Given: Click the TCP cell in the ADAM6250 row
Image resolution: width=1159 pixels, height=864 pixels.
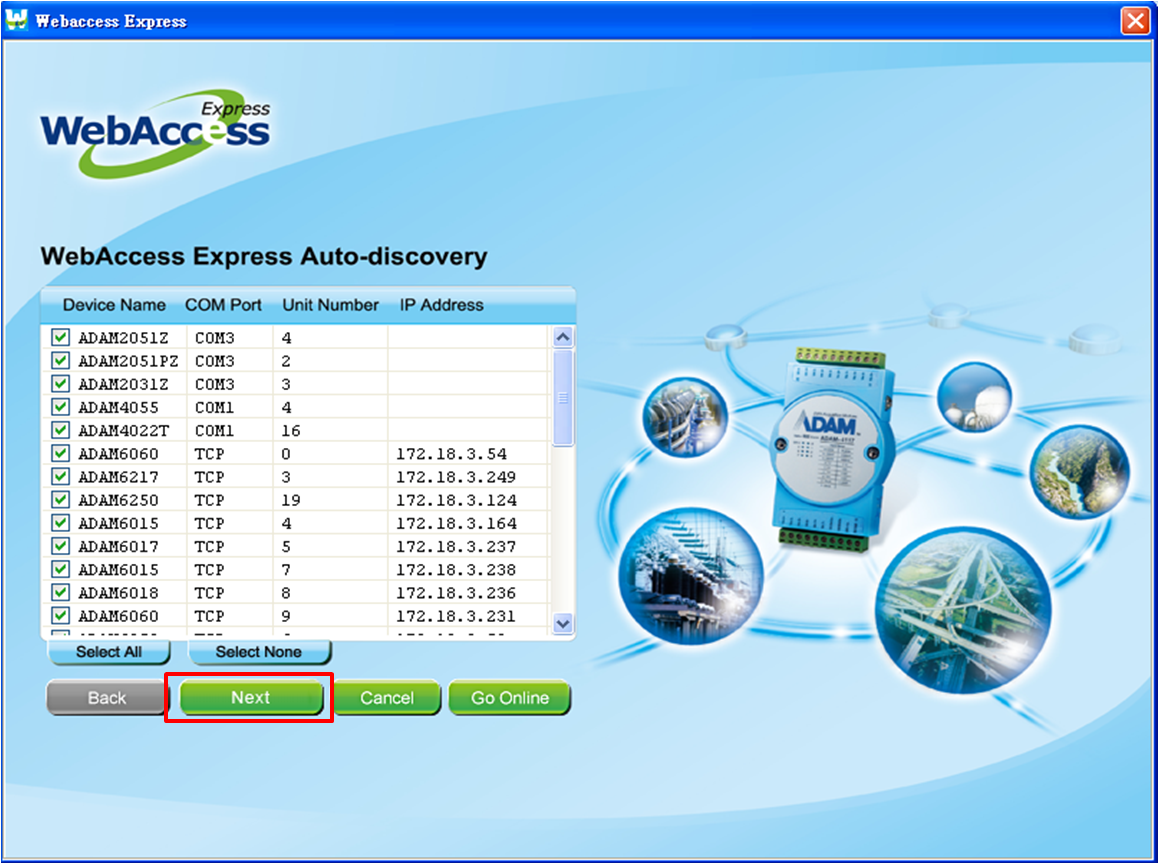Looking at the screenshot, I should pos(209,500).
